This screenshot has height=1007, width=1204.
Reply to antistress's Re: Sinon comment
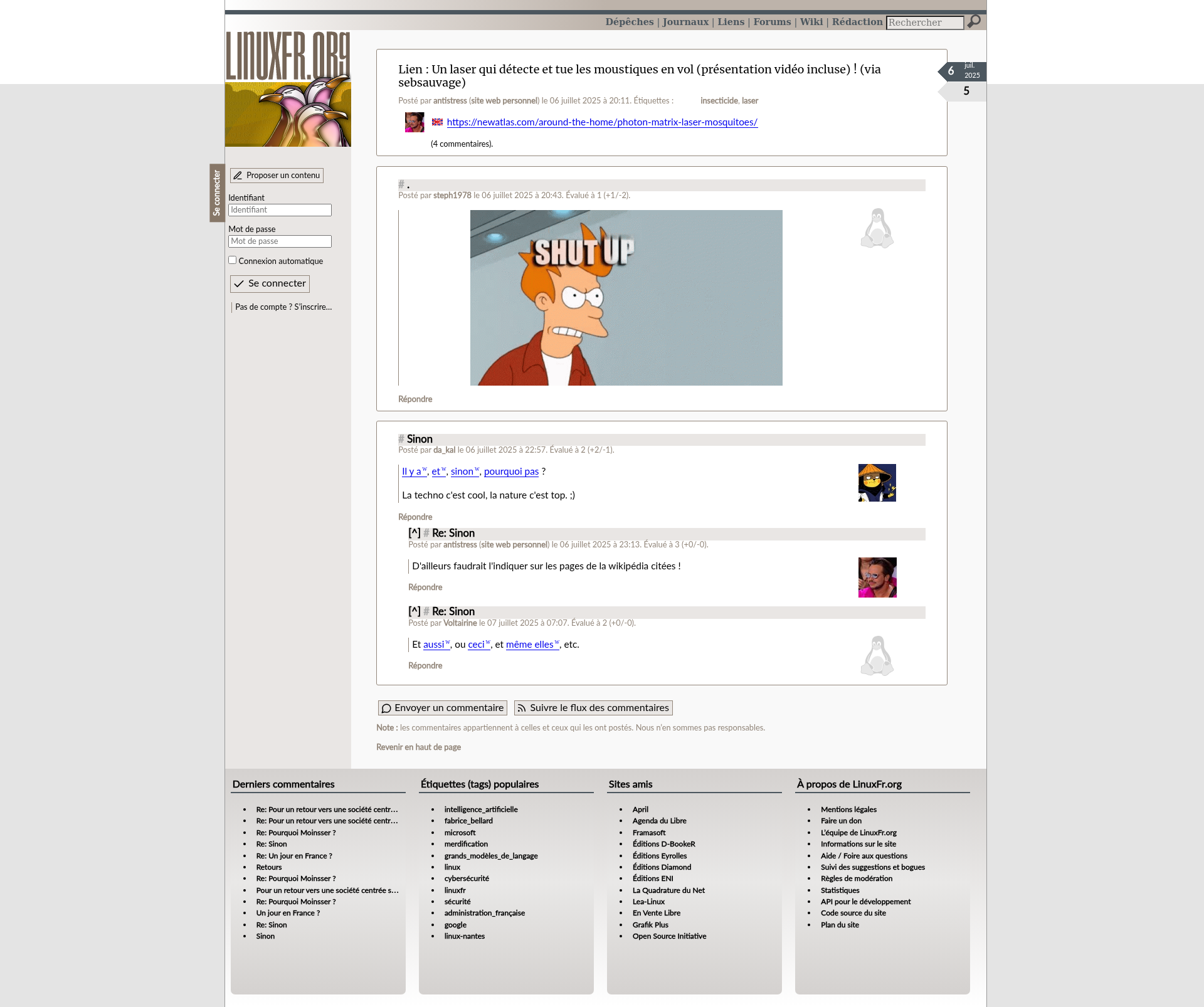pyautogui.click(x=425, y=588)
